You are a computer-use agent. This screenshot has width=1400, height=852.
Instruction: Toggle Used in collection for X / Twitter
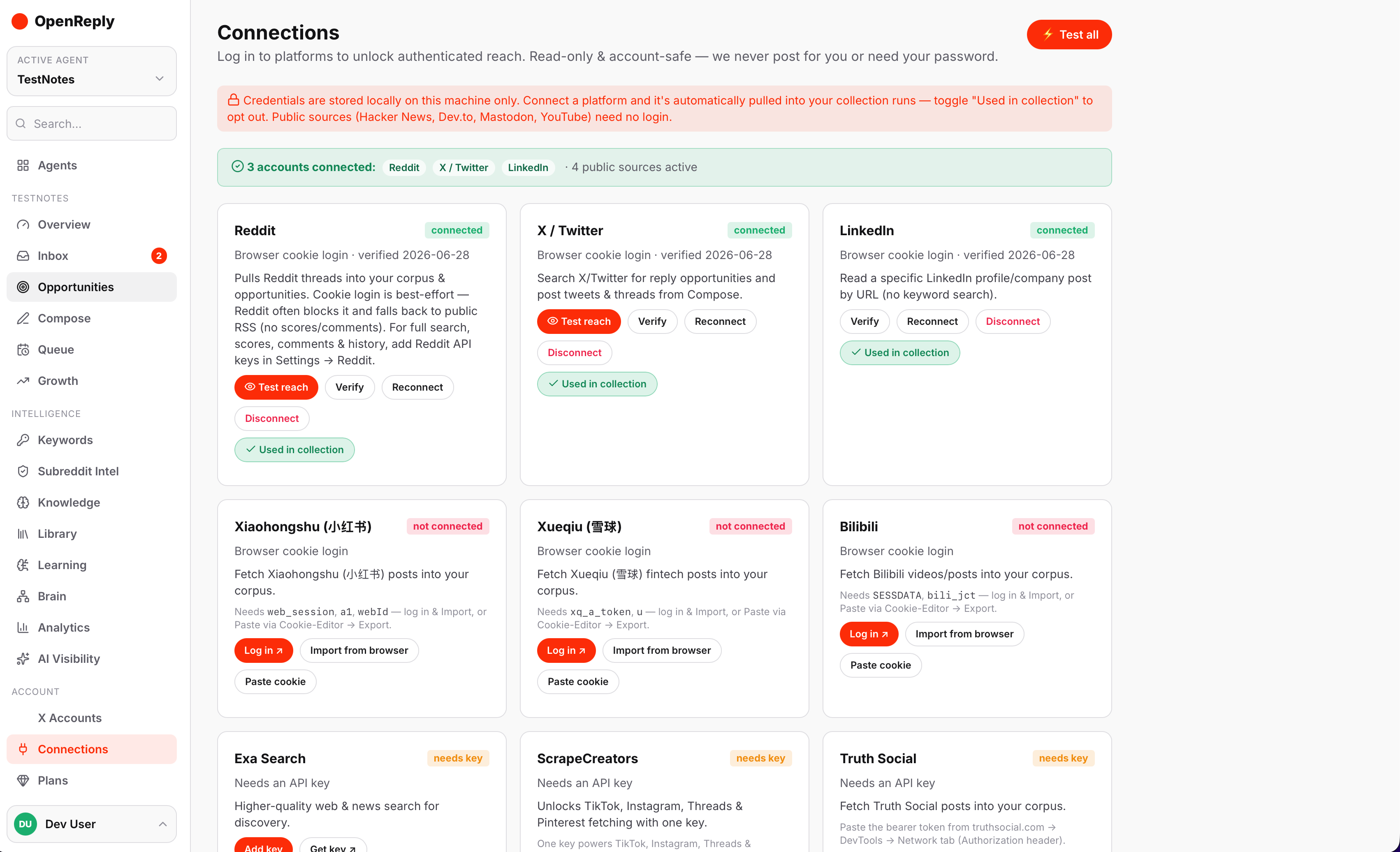click(x=597, y=384)
